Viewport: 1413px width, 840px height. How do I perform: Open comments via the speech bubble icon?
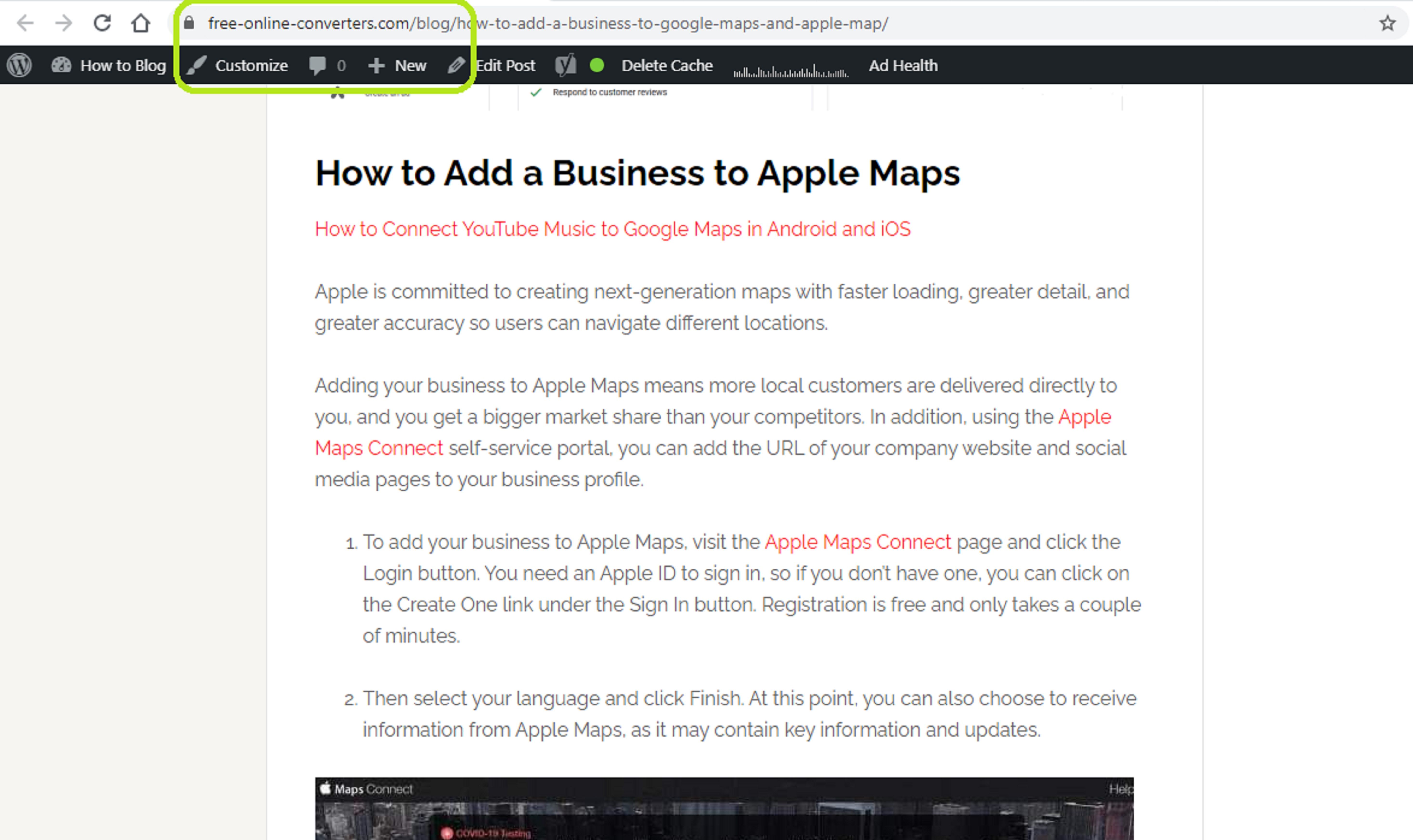click(x=318, y=66)
